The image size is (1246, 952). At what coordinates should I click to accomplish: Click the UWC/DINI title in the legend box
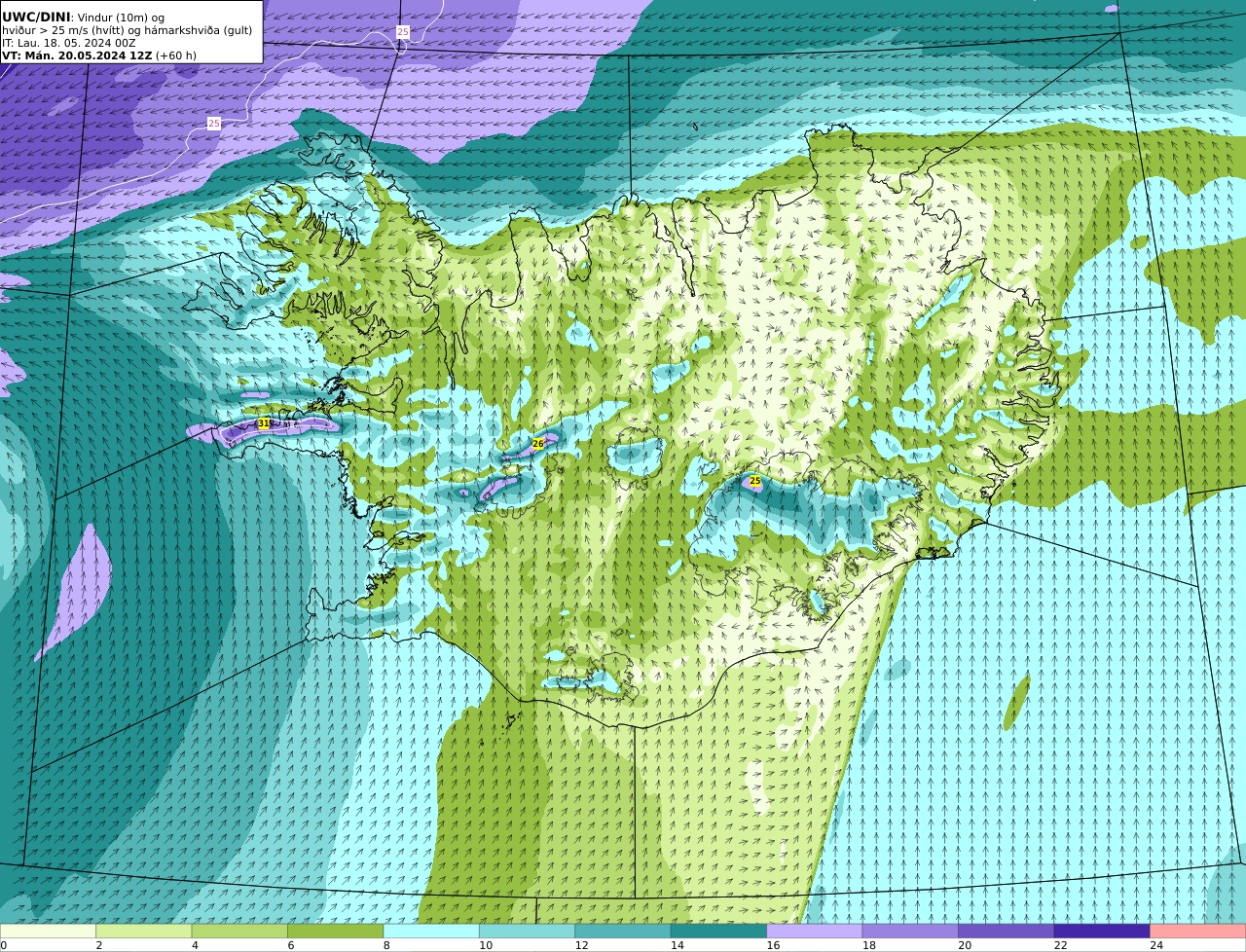[36, 18]
